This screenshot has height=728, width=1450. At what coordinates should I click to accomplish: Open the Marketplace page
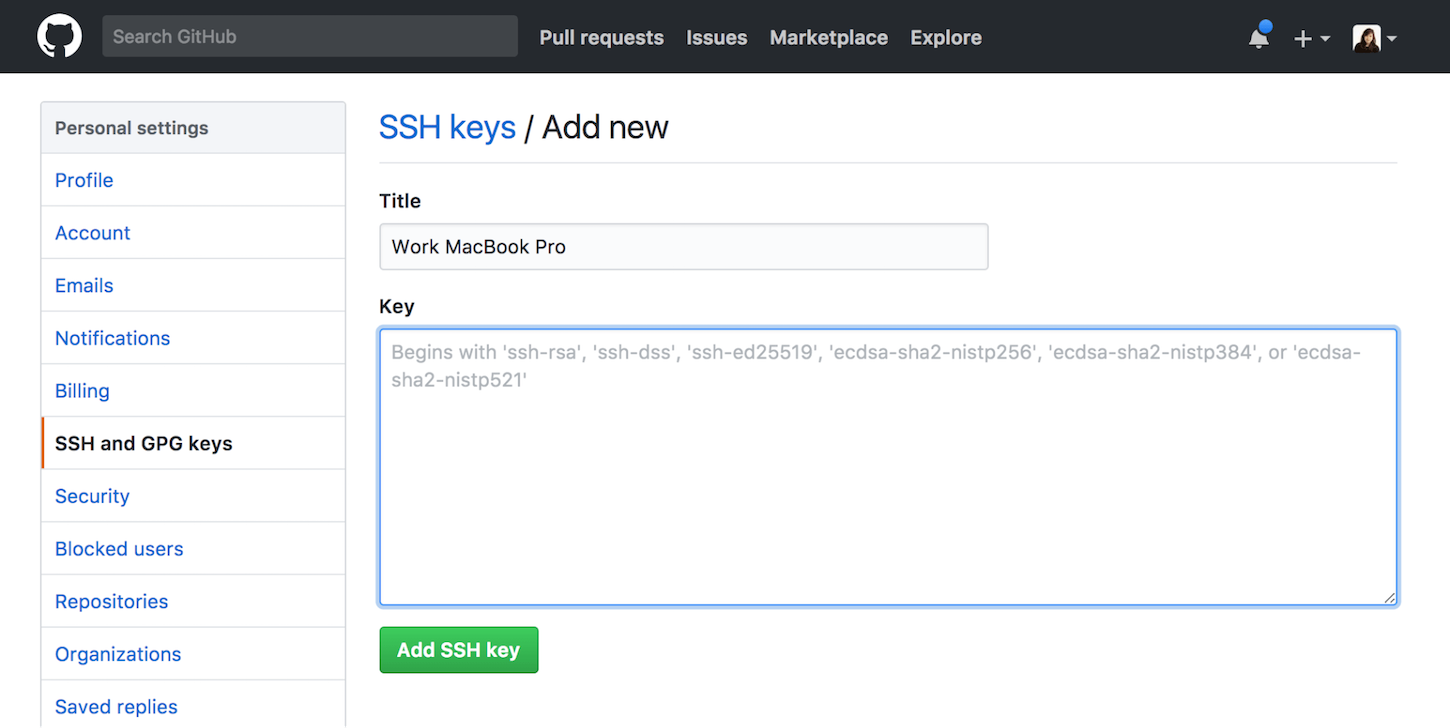[x=828, y=38]
